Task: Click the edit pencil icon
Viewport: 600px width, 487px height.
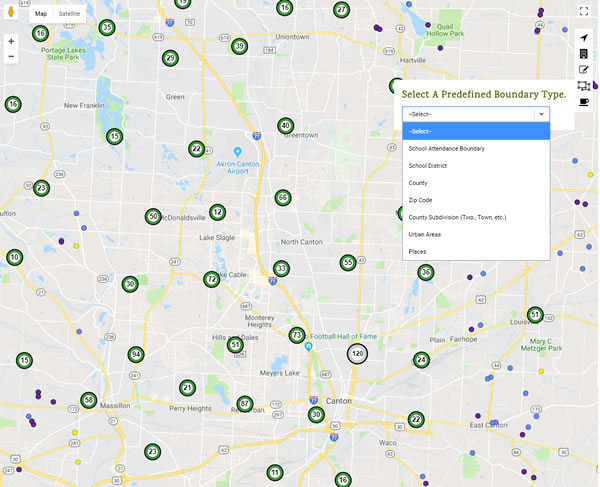Action: tap(584, 70)
